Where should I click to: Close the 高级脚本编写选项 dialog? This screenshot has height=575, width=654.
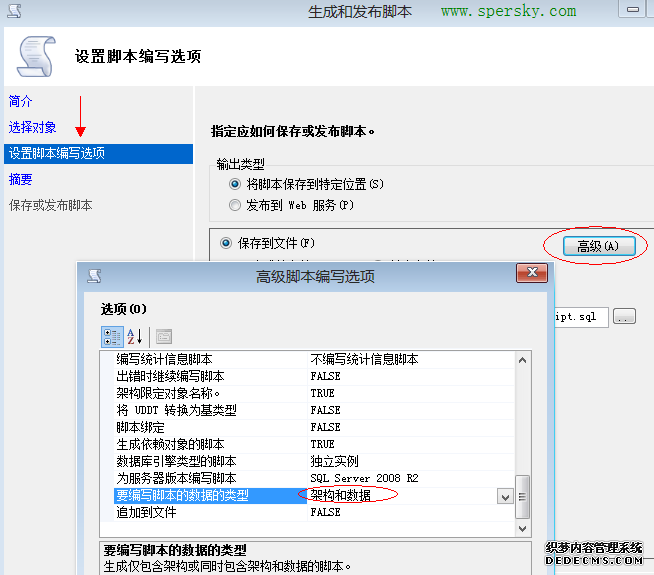[530, 275]
